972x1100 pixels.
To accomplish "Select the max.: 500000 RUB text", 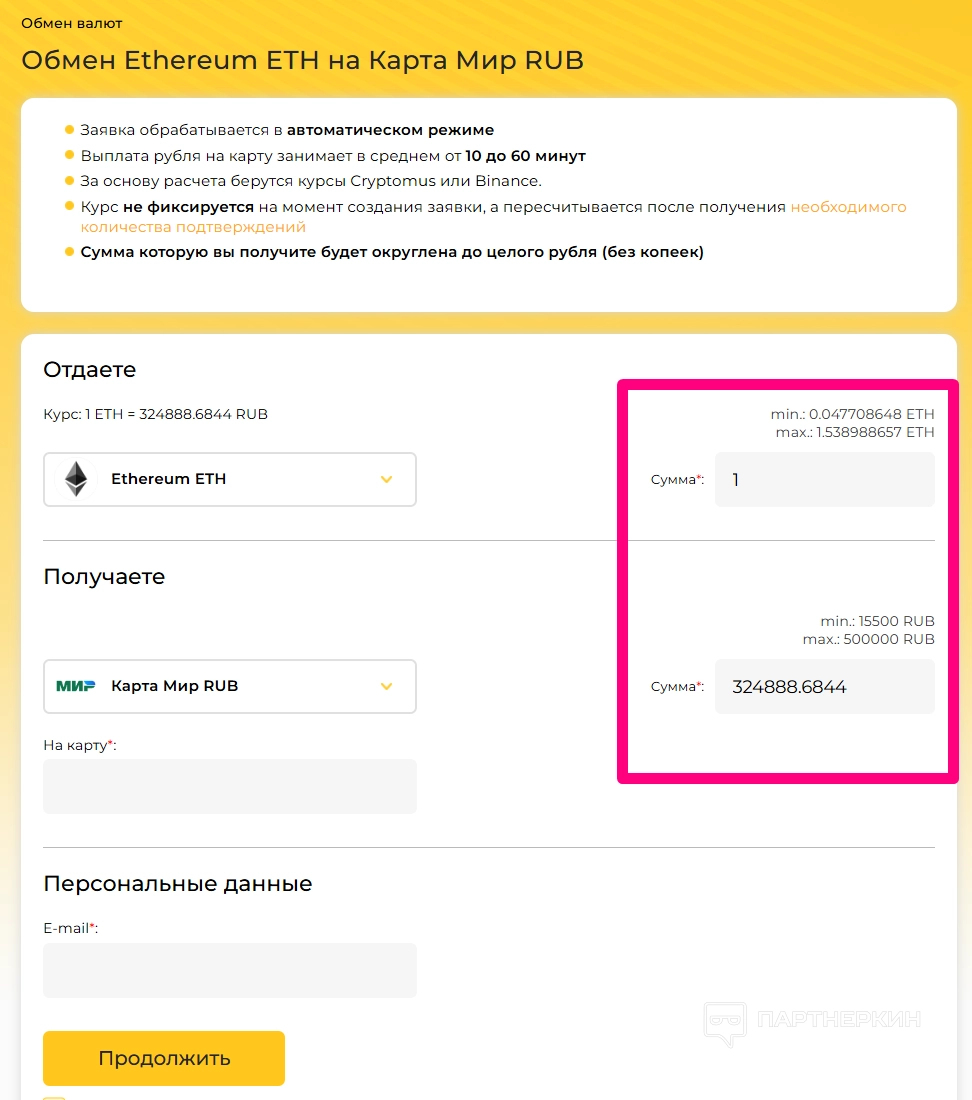I will coord(868,639).
